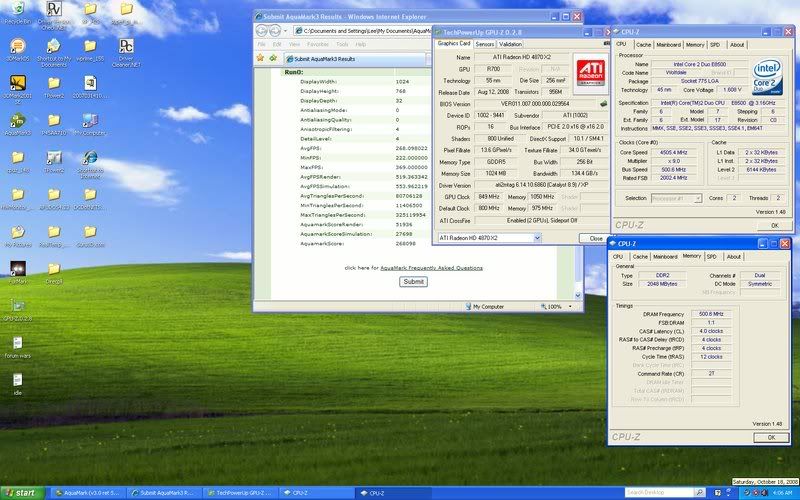Open the forum wars text file
The height and width of the screenshot is (500, 800).
[x=18, y=347]
